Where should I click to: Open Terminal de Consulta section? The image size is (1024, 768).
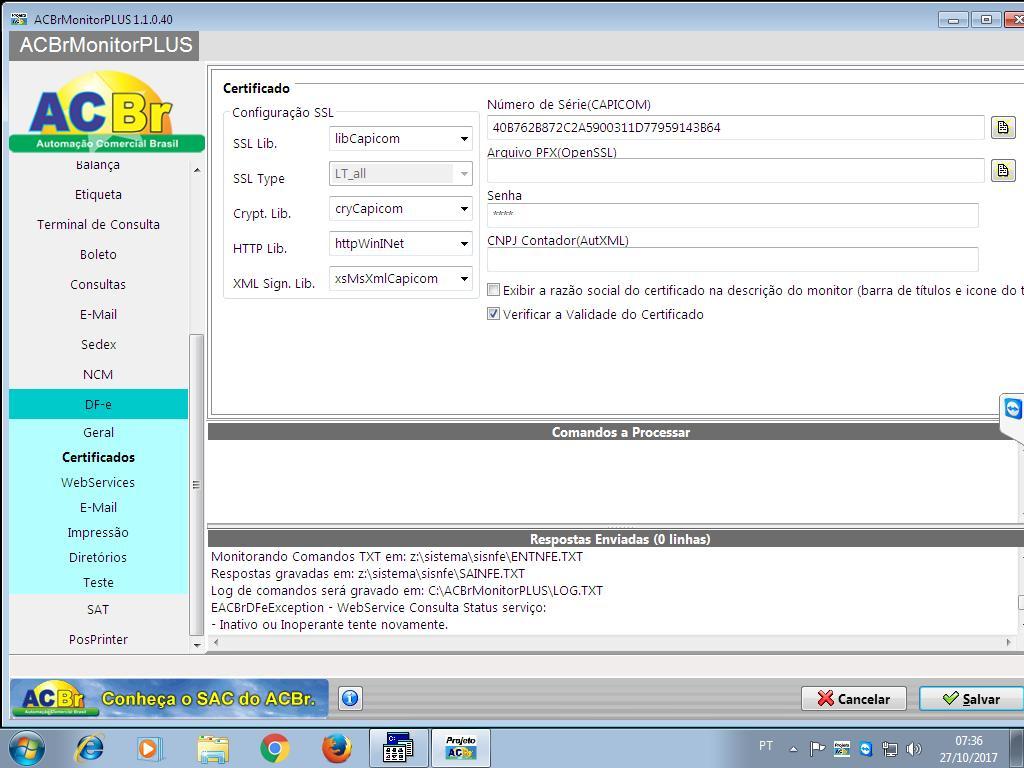tap(98, 225)
